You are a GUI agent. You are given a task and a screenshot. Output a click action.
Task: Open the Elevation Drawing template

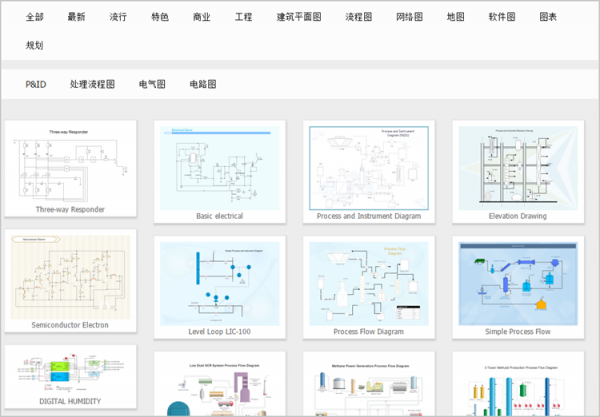(517, 168)
